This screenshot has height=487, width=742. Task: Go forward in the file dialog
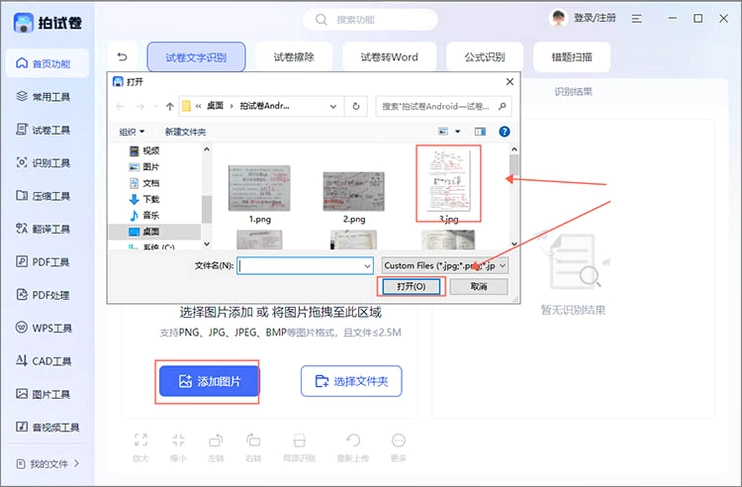tap(140, 106)
